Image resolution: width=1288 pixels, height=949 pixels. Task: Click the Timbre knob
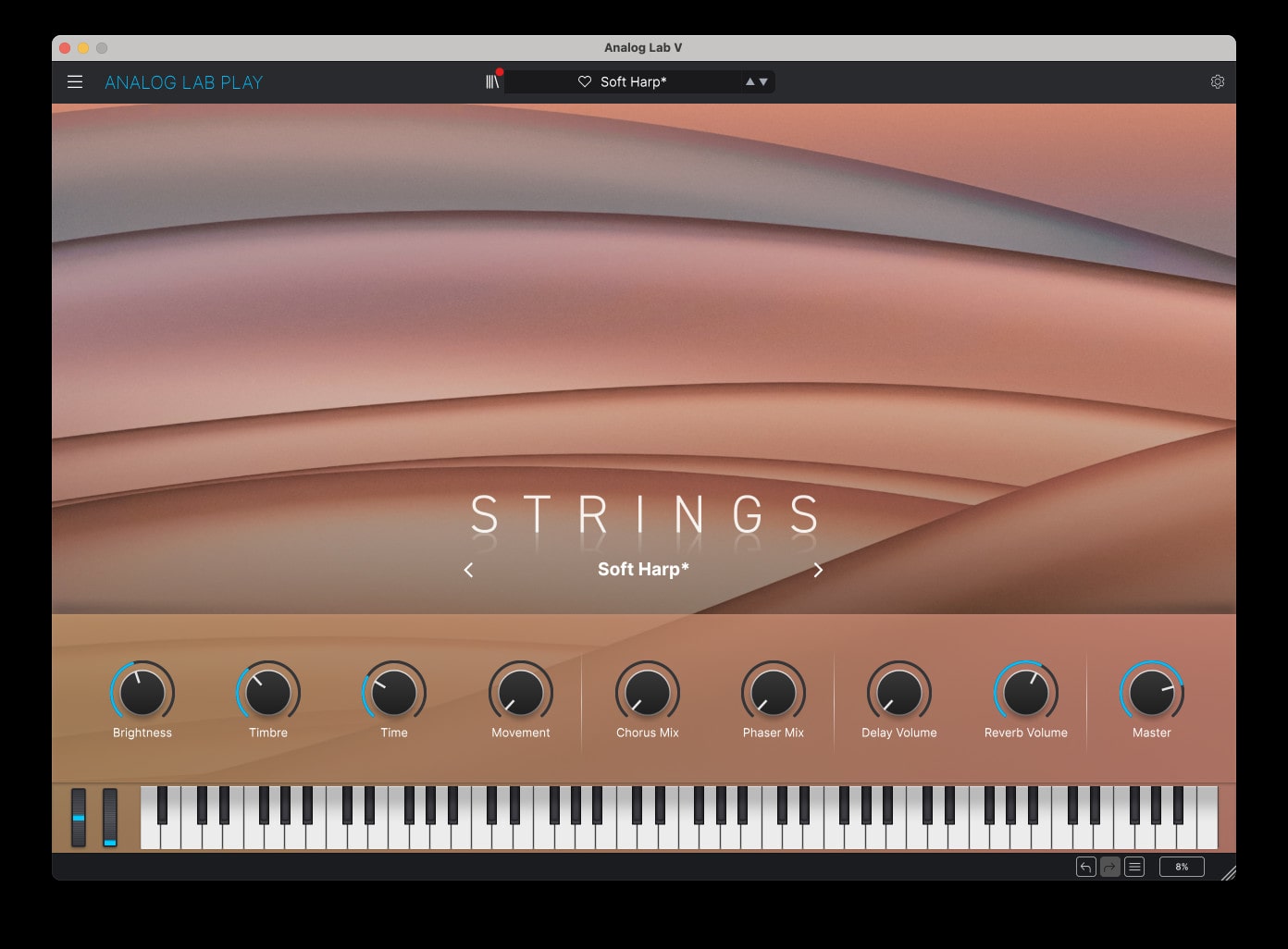268,692
